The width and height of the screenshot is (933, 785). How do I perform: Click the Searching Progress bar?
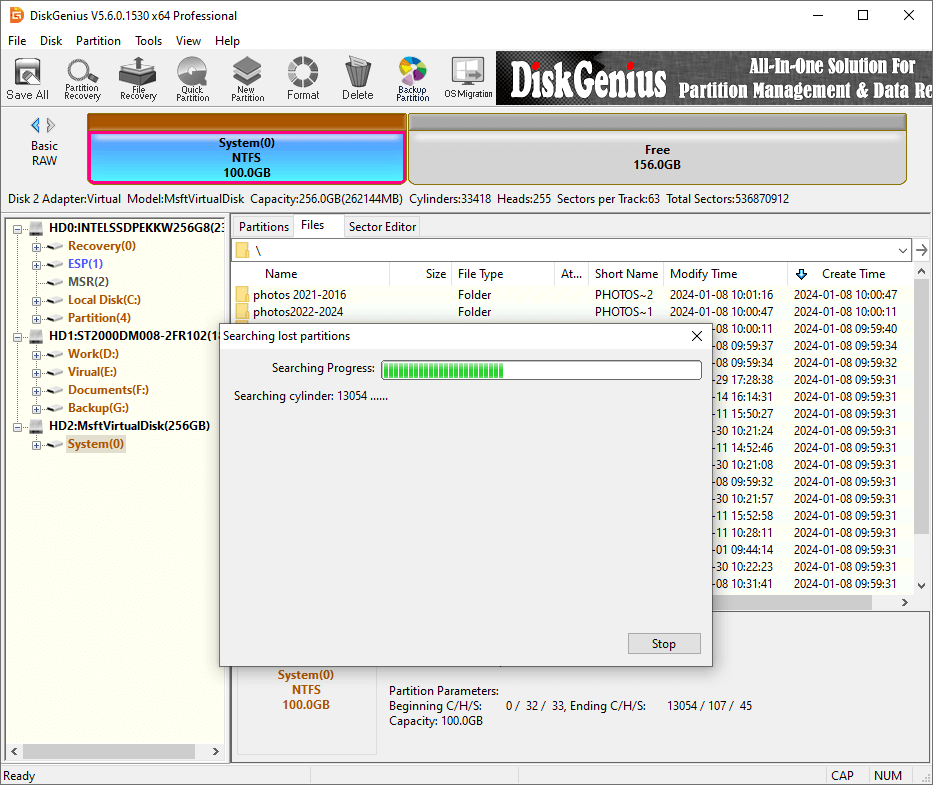(541, 370)
